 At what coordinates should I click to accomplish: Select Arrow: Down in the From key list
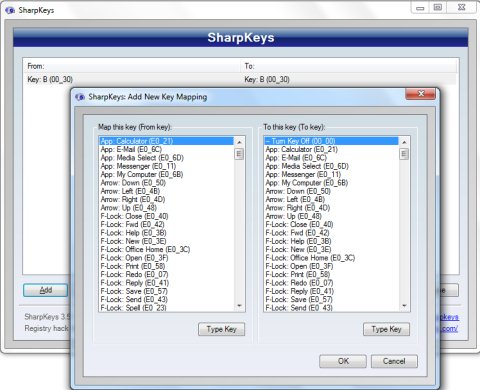click(x=167, y=183)
